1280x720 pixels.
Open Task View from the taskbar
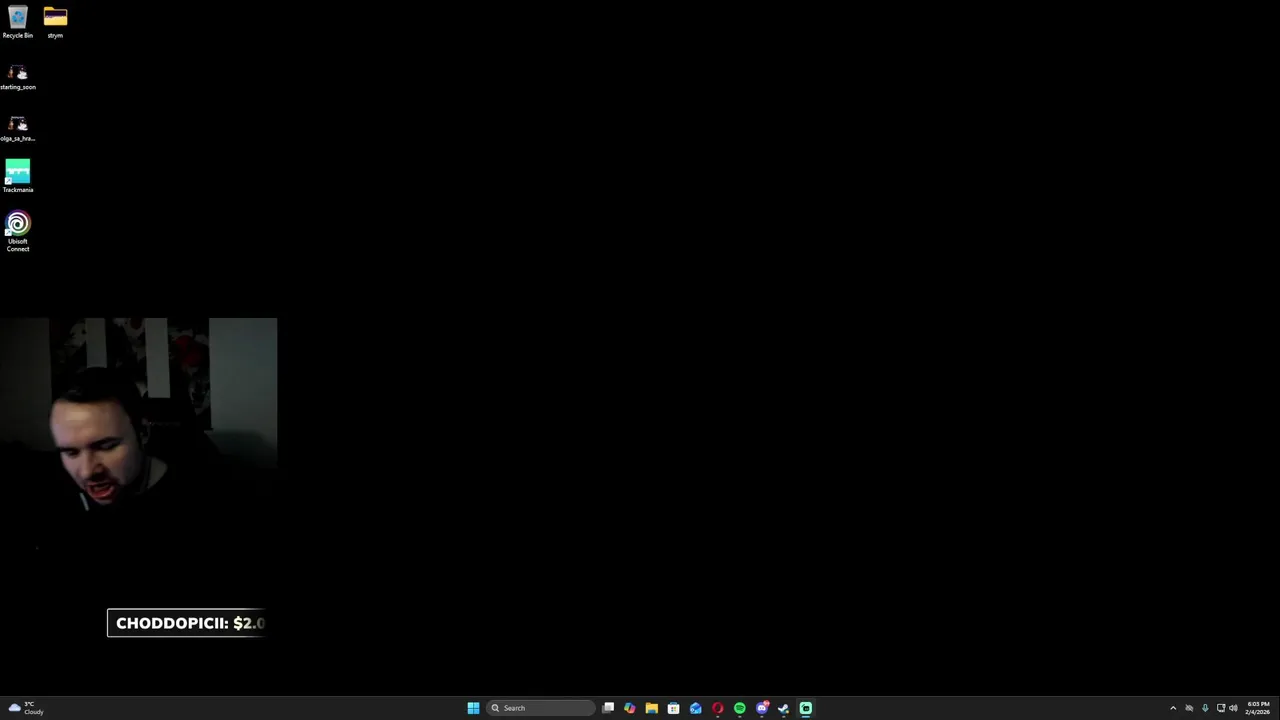(608, 708)
